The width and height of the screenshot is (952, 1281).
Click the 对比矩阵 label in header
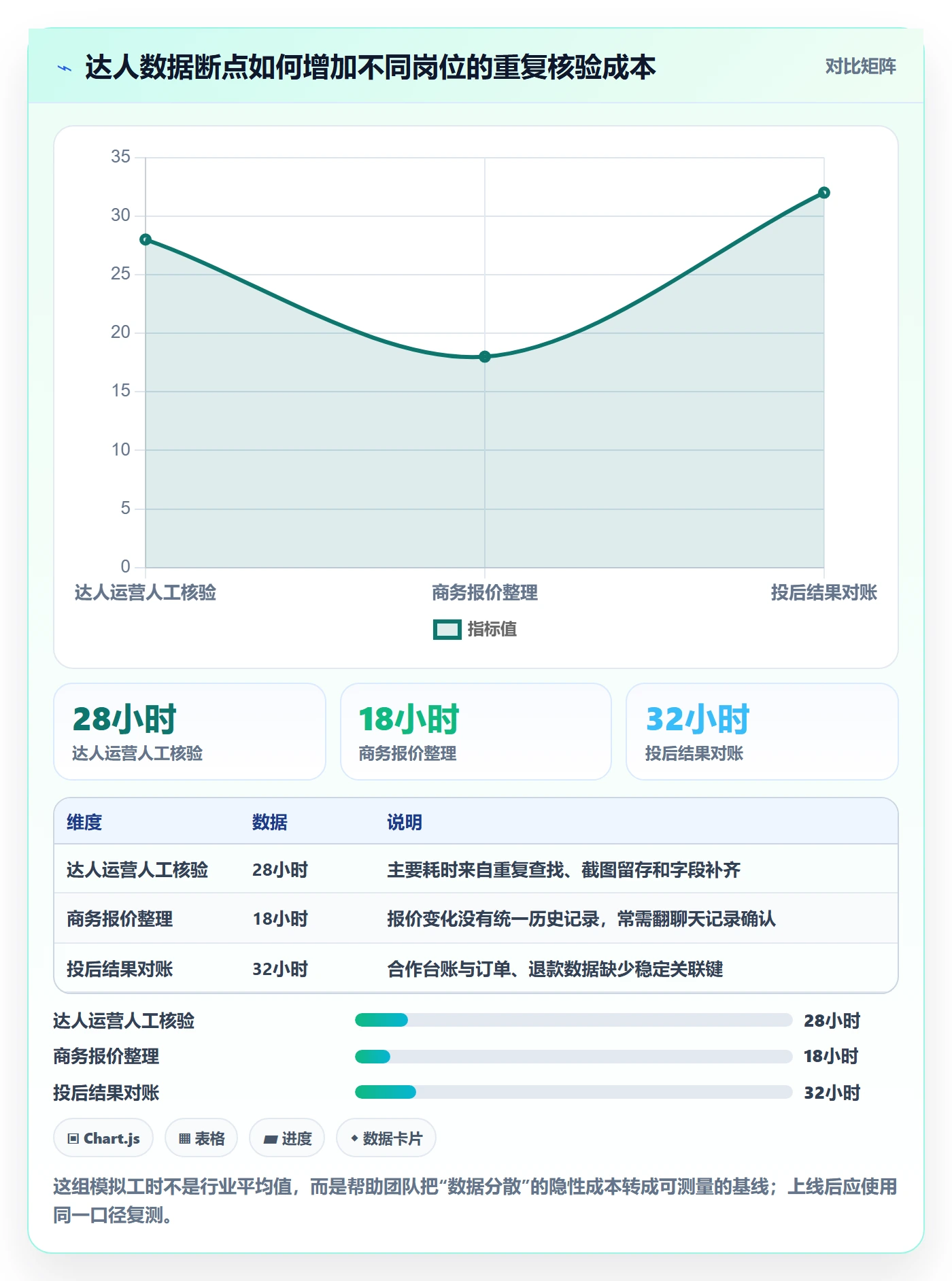click(x=860, y=67)
